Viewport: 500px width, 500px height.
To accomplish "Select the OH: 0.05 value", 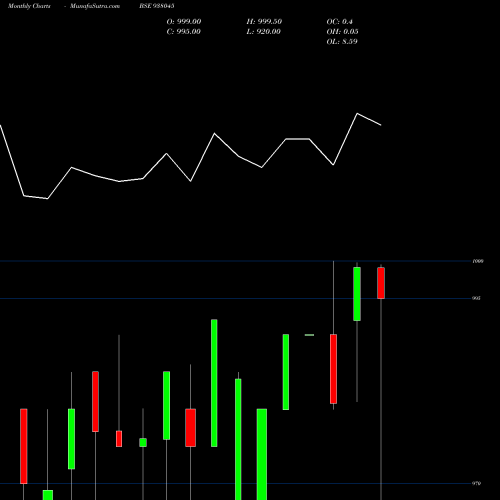I will (342, 32).
